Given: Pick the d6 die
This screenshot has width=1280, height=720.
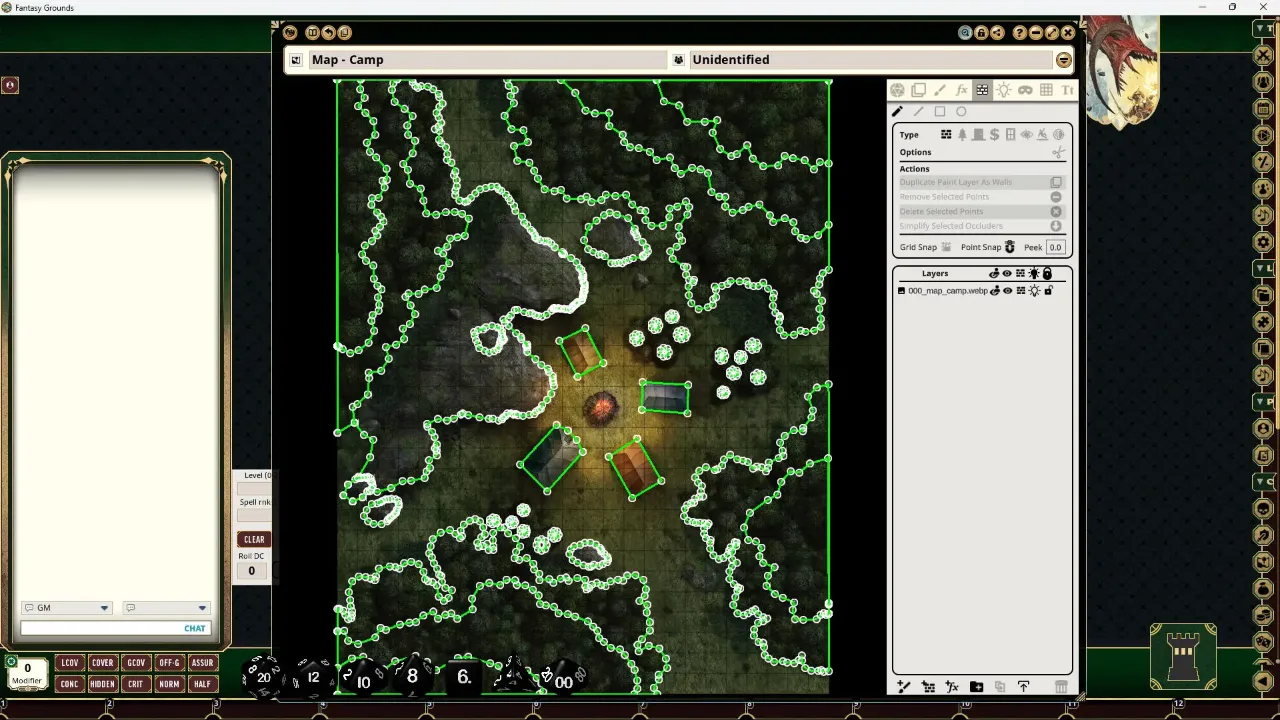Looking at the screenshot, I should coord(463,677).
